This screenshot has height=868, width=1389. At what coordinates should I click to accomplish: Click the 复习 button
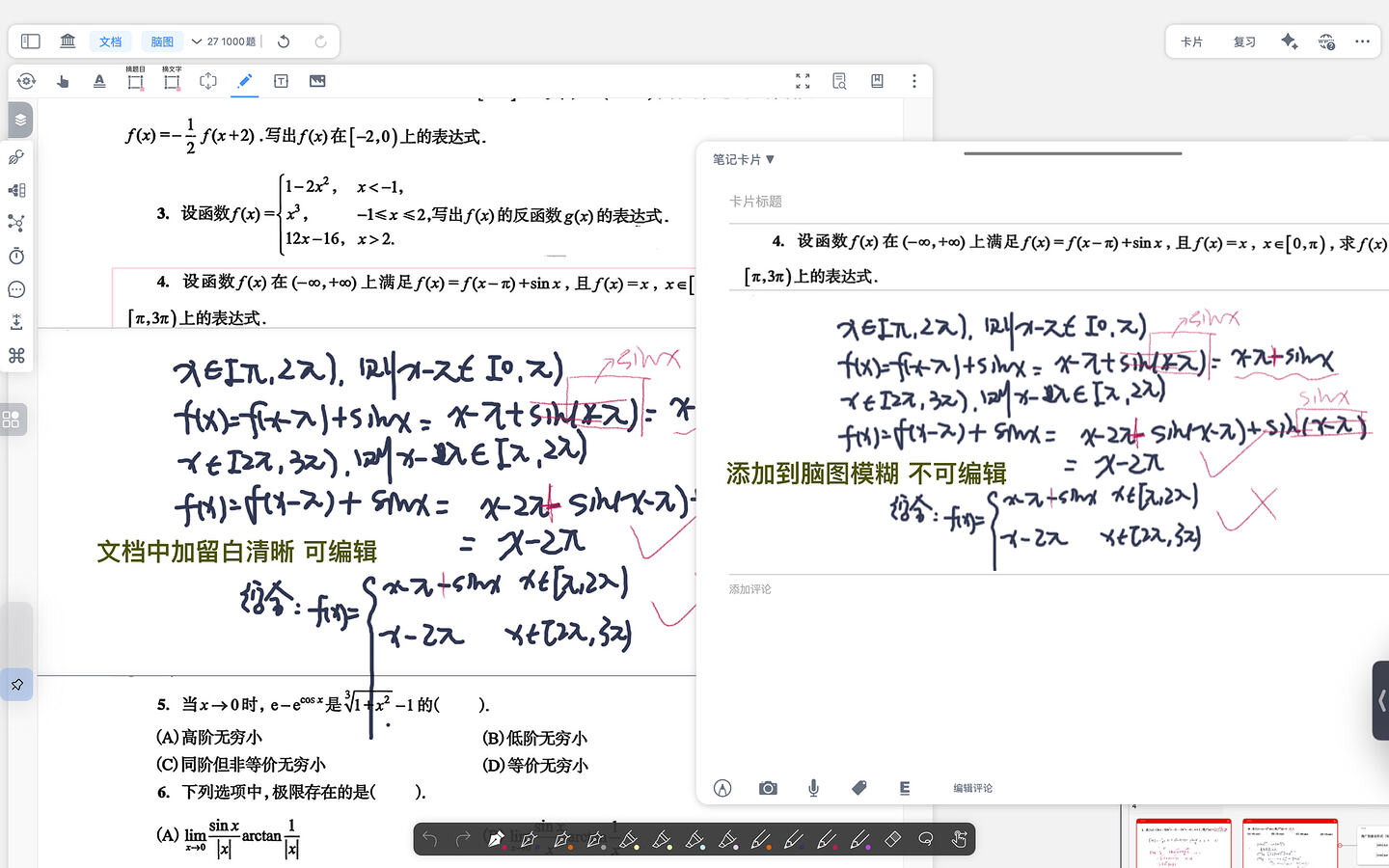click(1243, 41)
